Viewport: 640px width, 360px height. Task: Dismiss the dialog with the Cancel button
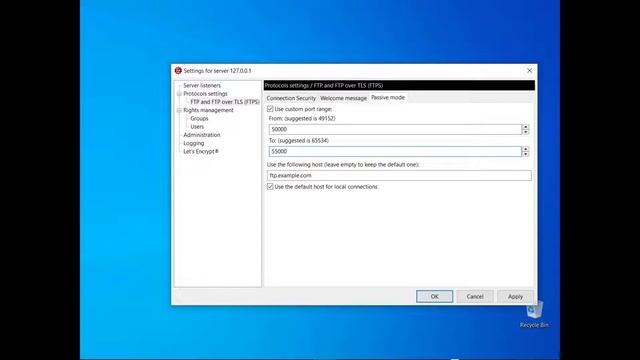click(475, 296)
